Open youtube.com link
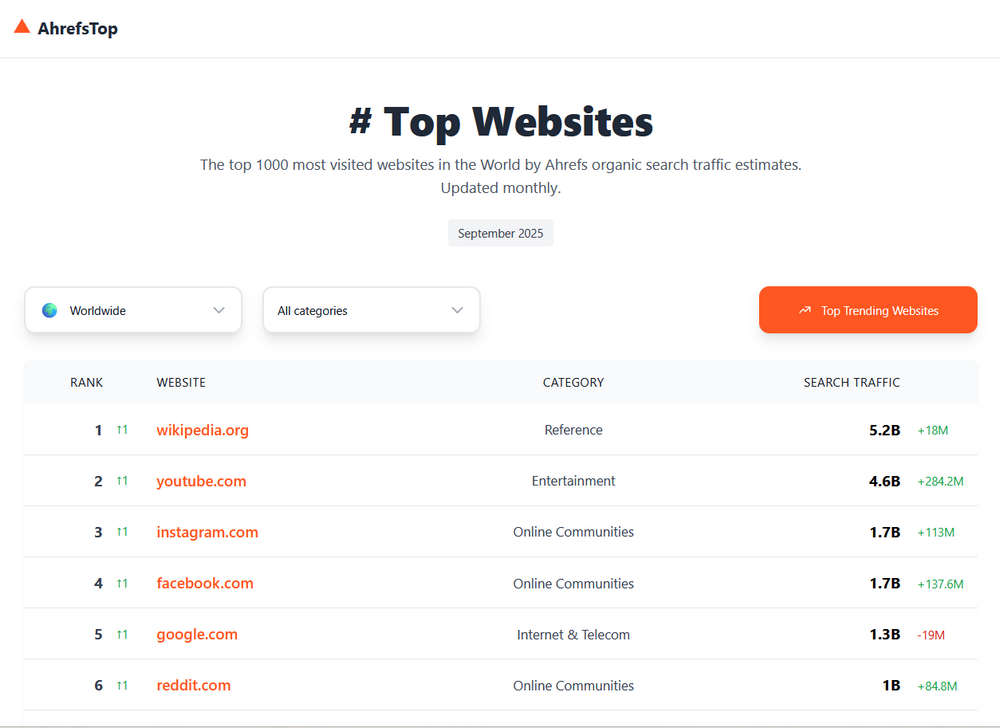This screenshot has height=728, width=1000. [201, 481]
